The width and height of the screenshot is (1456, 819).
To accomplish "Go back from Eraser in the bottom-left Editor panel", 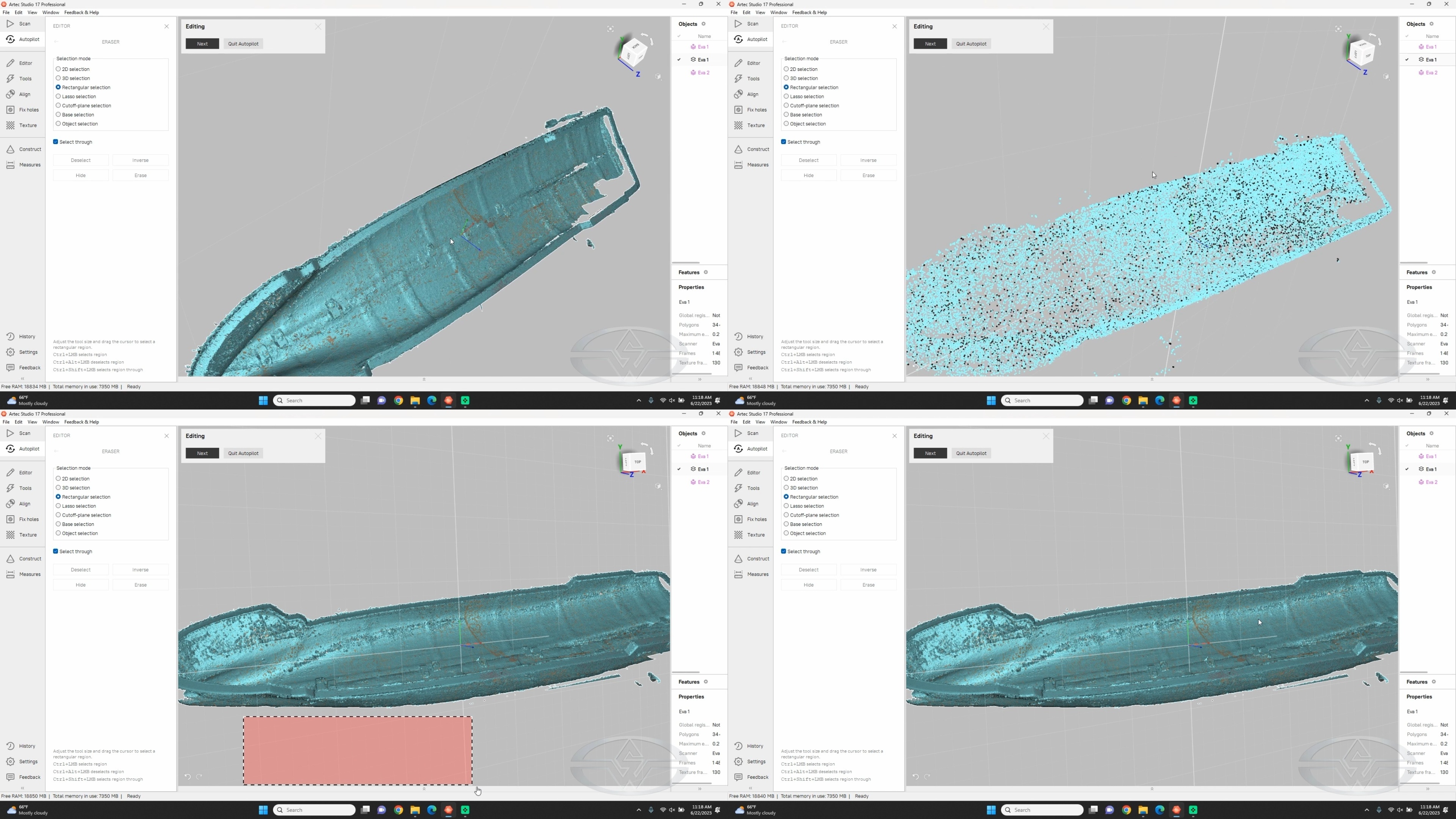I will [x=56, y=451].
